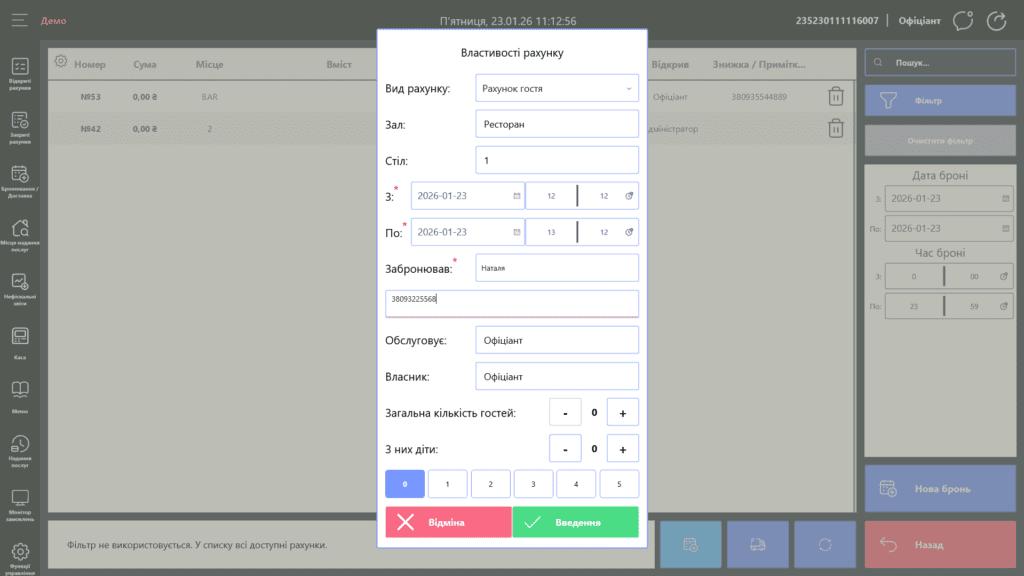The width and height of the screenshot is (1024, 576).
Task: Open the chat notifications icon in header
Action: (963, 20)
